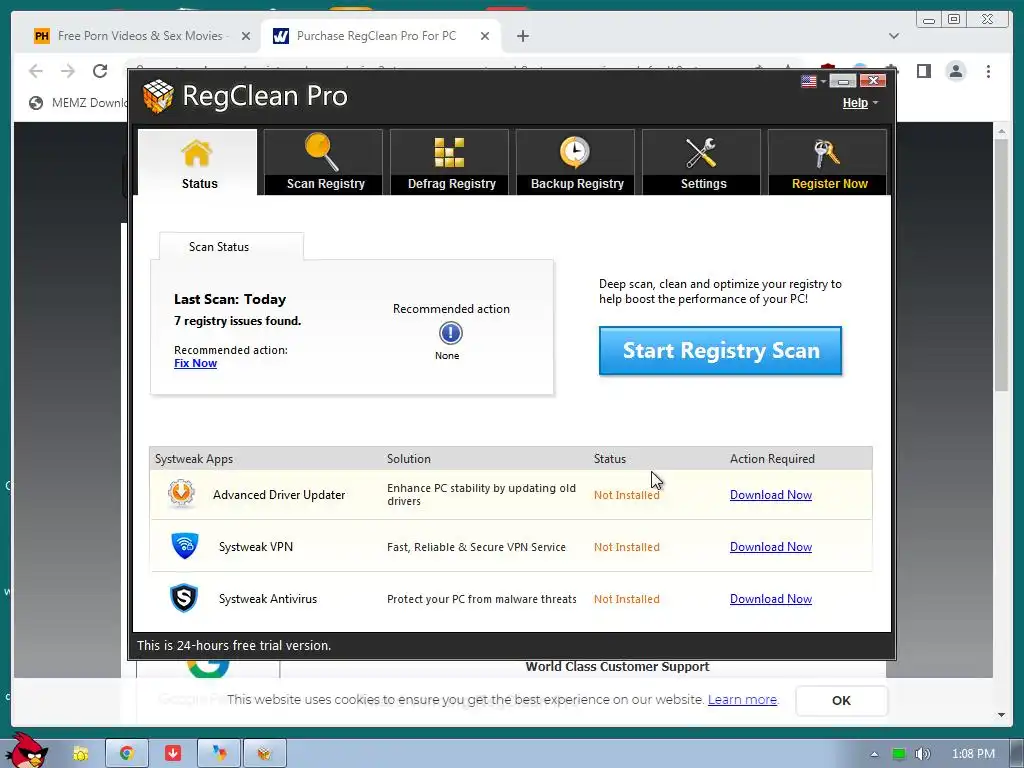The height and width of the screenshot is (768, 1024).
Task: Toggle the Chrome side panel icon
Action: click(x=923, y=71)
